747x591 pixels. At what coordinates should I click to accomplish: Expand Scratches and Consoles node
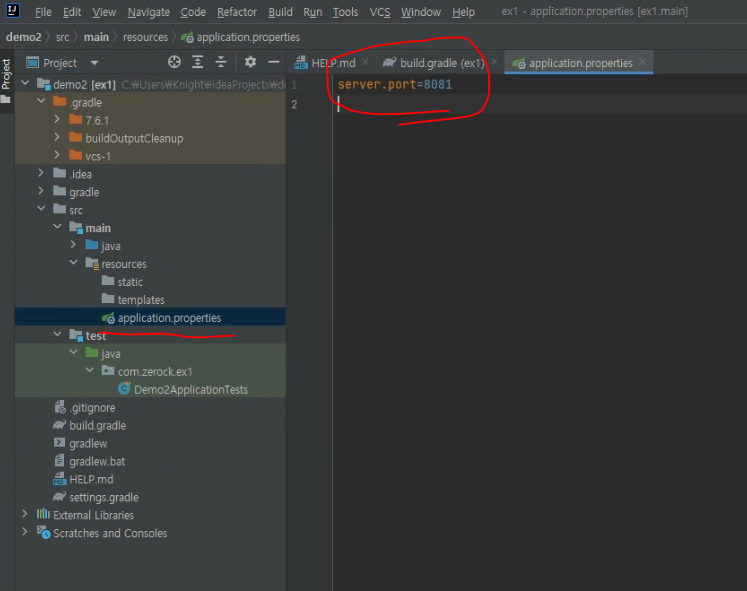point(25,531)
